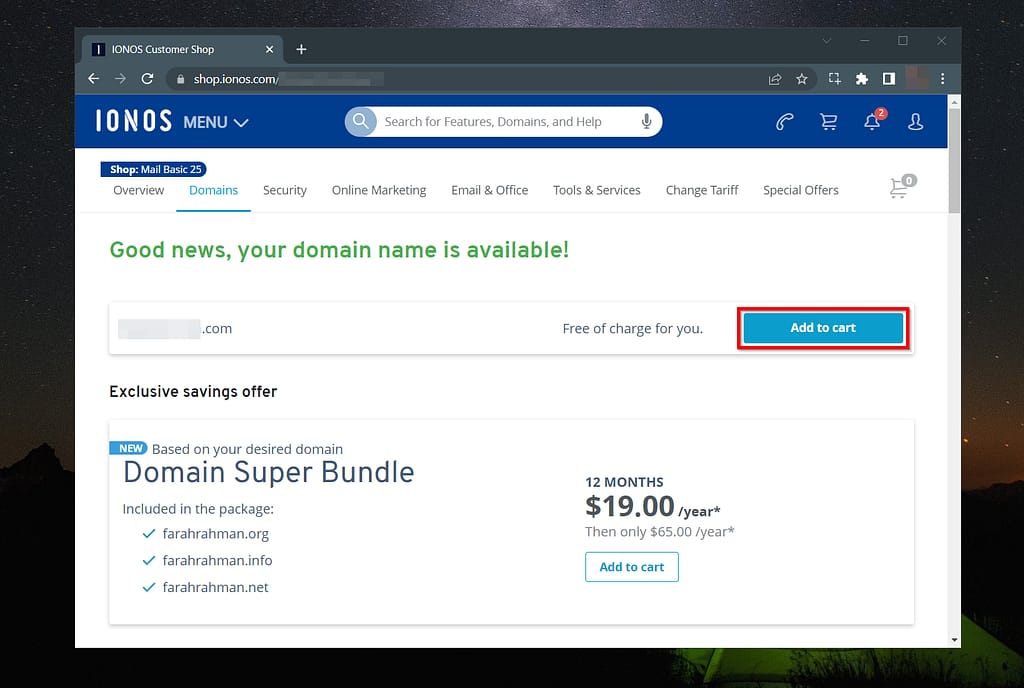Click the scrollbar down arrow
The width and height of the screenshot is (1024, 688).
(954, 640)
